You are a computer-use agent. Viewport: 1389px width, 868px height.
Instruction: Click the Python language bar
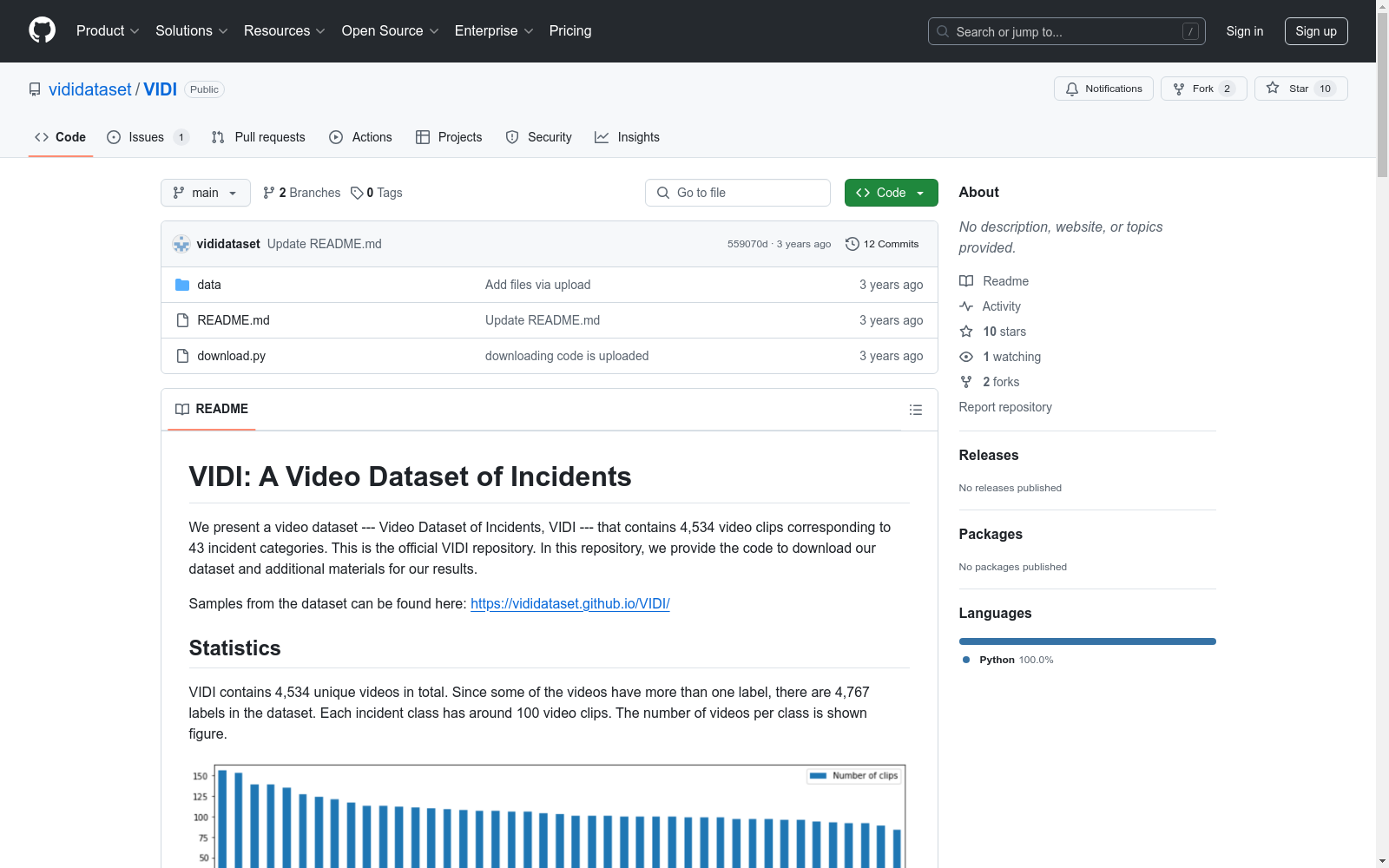click(x=1087, y=641)
